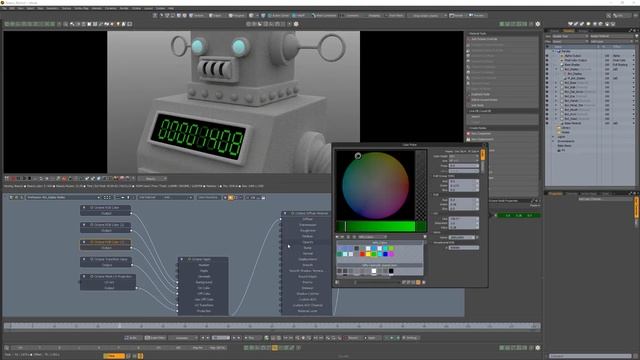Image resolution: width=640 pixels, height=360 pixels.
Task: Click the Bump input on the material node
Action: [307, 248]
